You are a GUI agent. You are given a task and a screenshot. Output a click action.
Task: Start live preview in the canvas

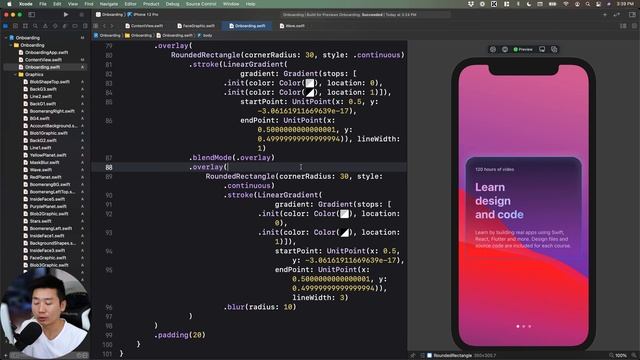pyautogui.click(x=493, y=49)
